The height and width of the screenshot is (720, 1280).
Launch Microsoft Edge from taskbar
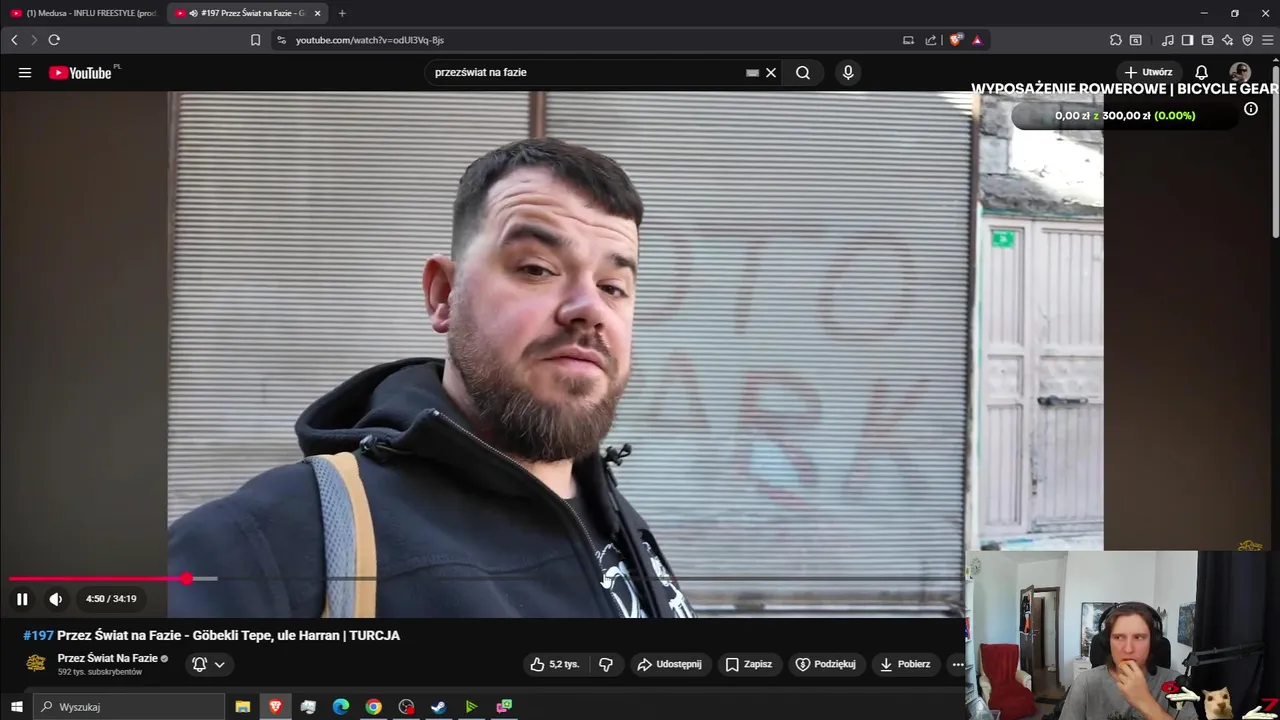coord(341,707)
